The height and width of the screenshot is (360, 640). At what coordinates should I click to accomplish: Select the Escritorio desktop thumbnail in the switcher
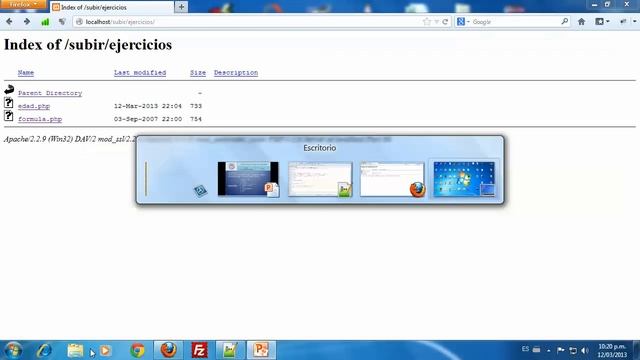[464, 179]
